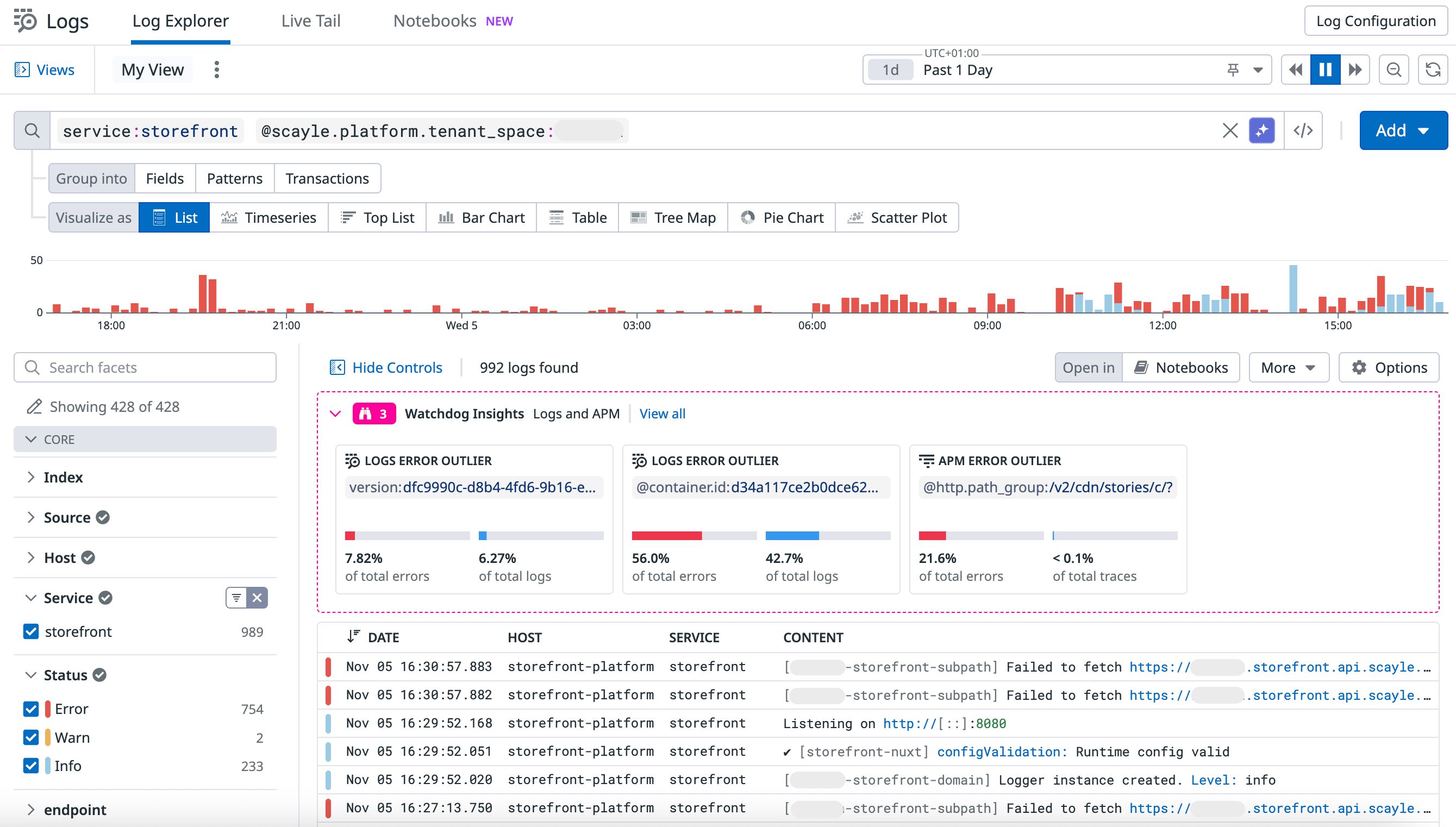The height and width of the screenshot is (827, 1456).
Task: Uncheck the Info status checkbox
Action: [30, 766]
